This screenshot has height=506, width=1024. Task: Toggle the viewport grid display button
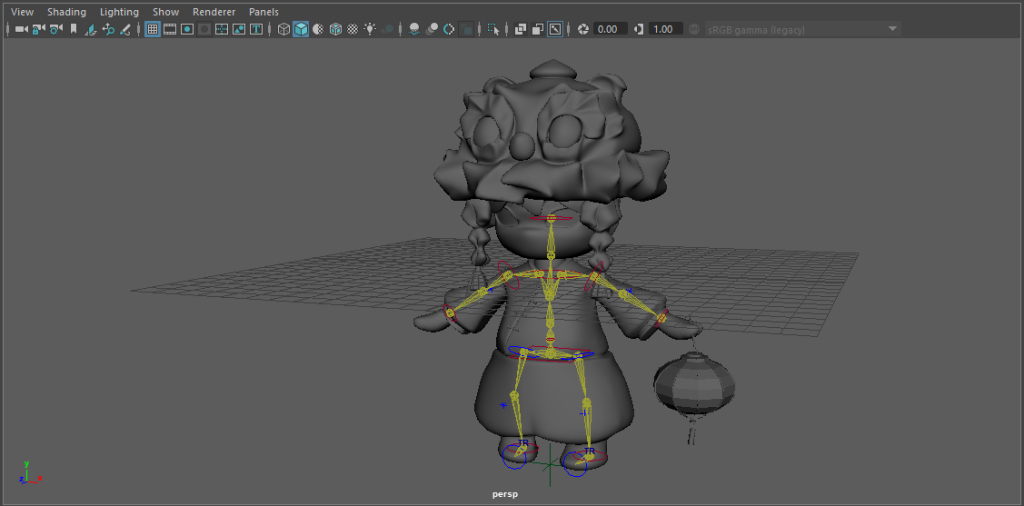152,29
